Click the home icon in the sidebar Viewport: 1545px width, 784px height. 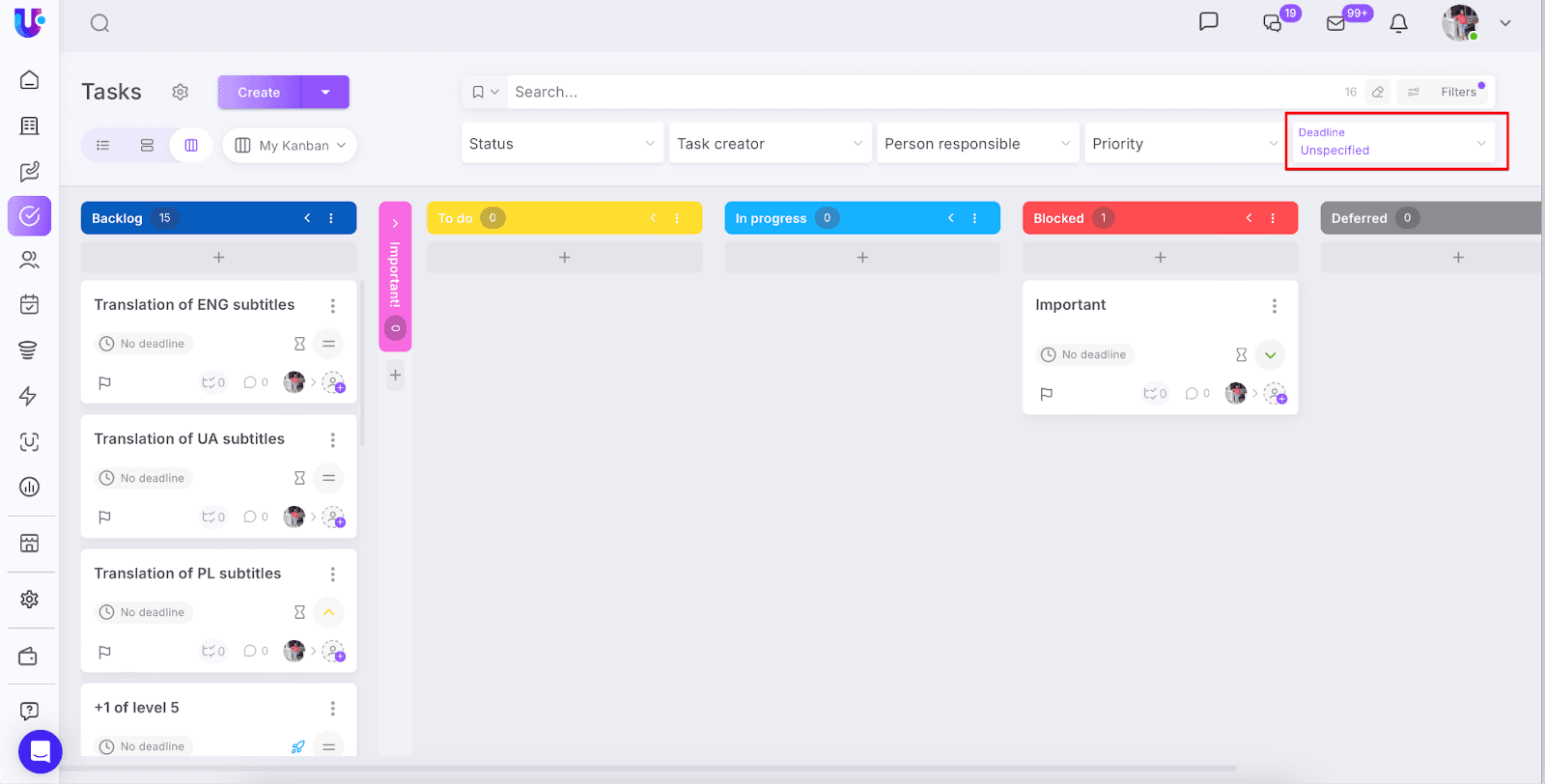coord(29,80)
